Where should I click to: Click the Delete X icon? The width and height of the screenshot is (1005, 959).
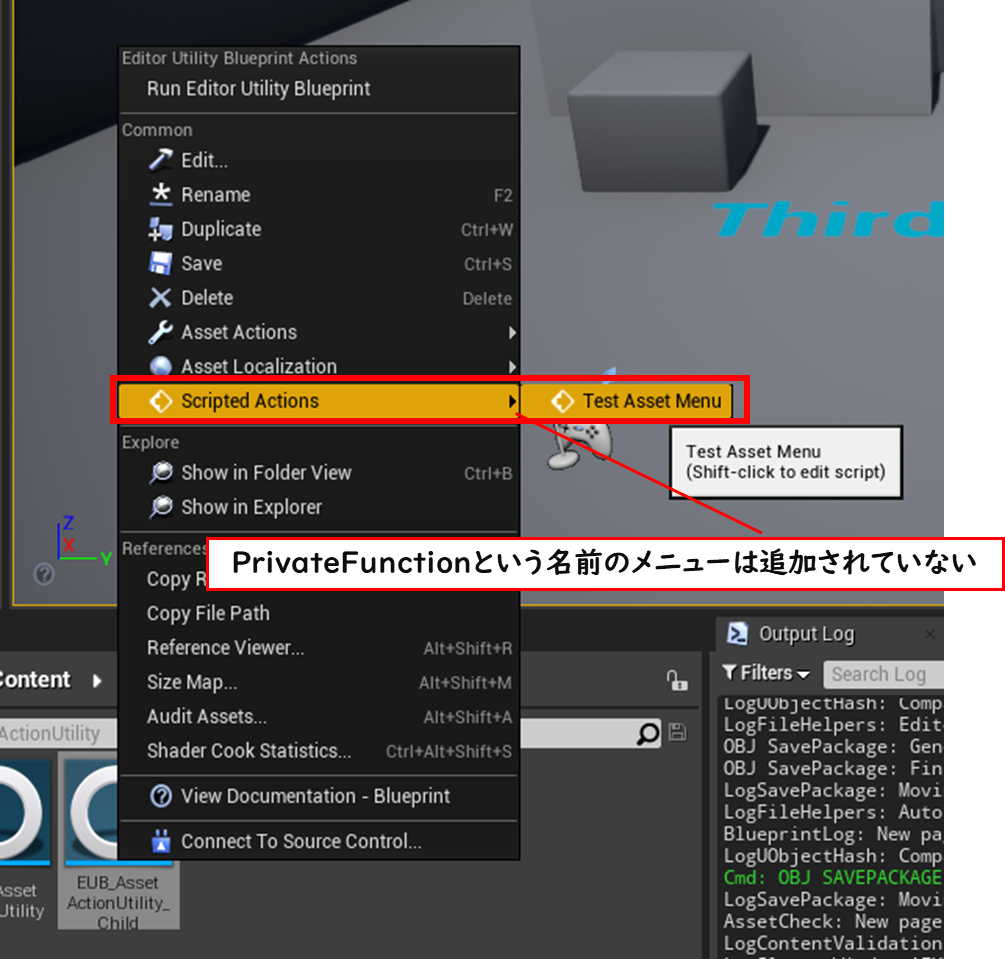click(160, 298)
